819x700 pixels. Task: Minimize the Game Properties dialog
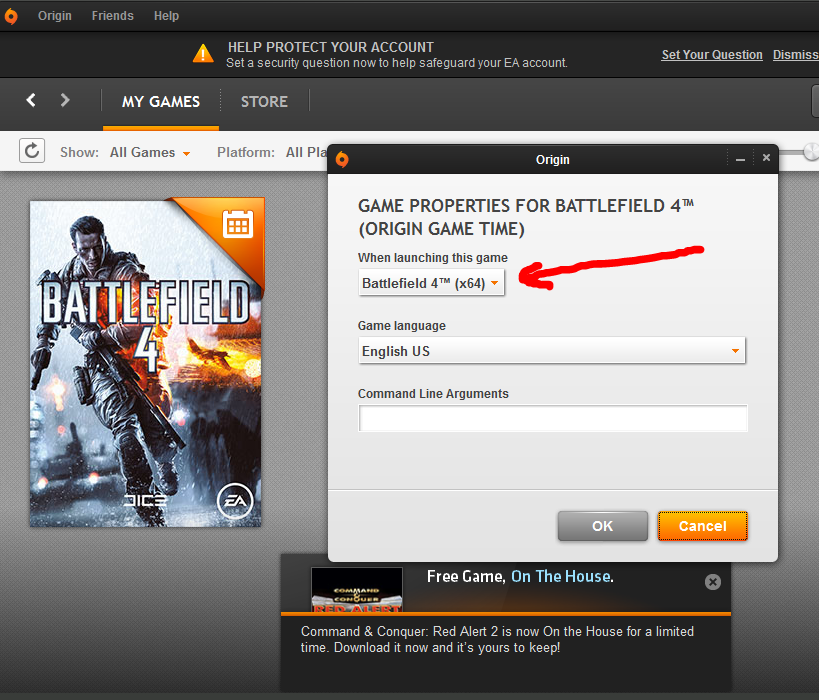(740, 158)
